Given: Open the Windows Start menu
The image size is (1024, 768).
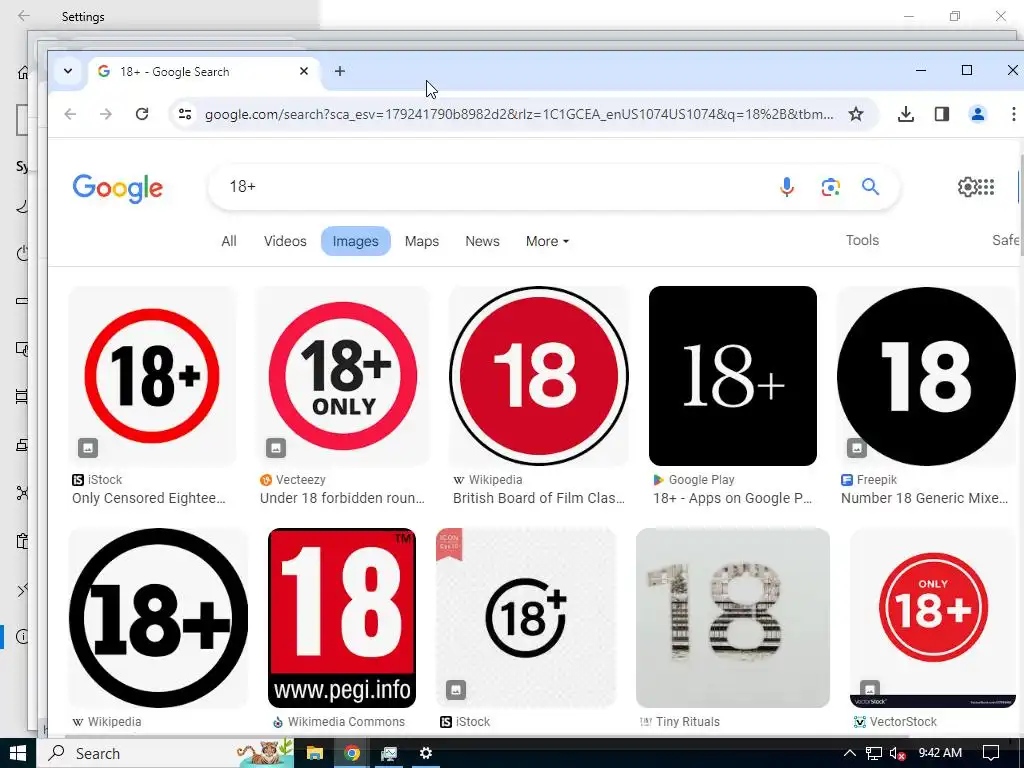Looking at the screenshot, I should pyautogui.click(x=18, y=753).
